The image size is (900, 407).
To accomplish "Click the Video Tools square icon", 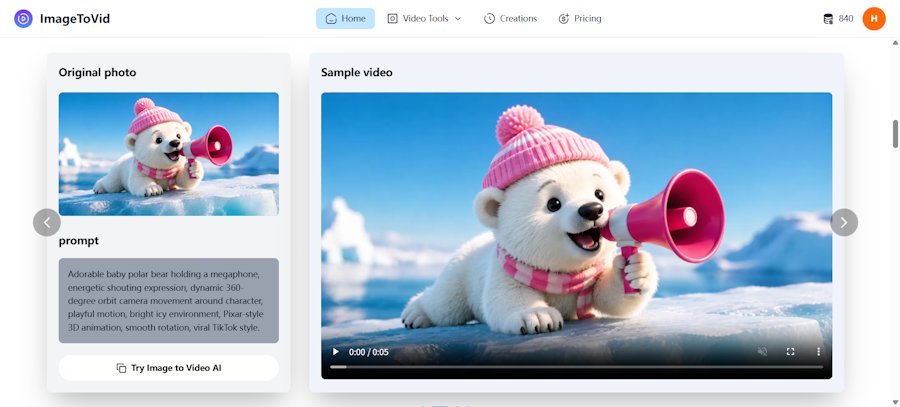I will 393,19.
